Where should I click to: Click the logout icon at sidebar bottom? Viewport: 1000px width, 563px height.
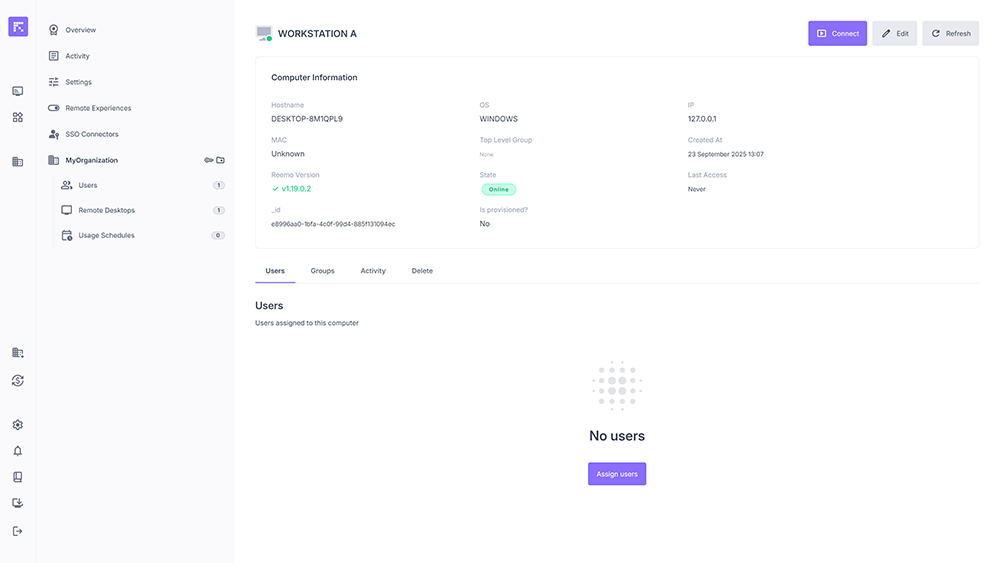tap(18, 531)
